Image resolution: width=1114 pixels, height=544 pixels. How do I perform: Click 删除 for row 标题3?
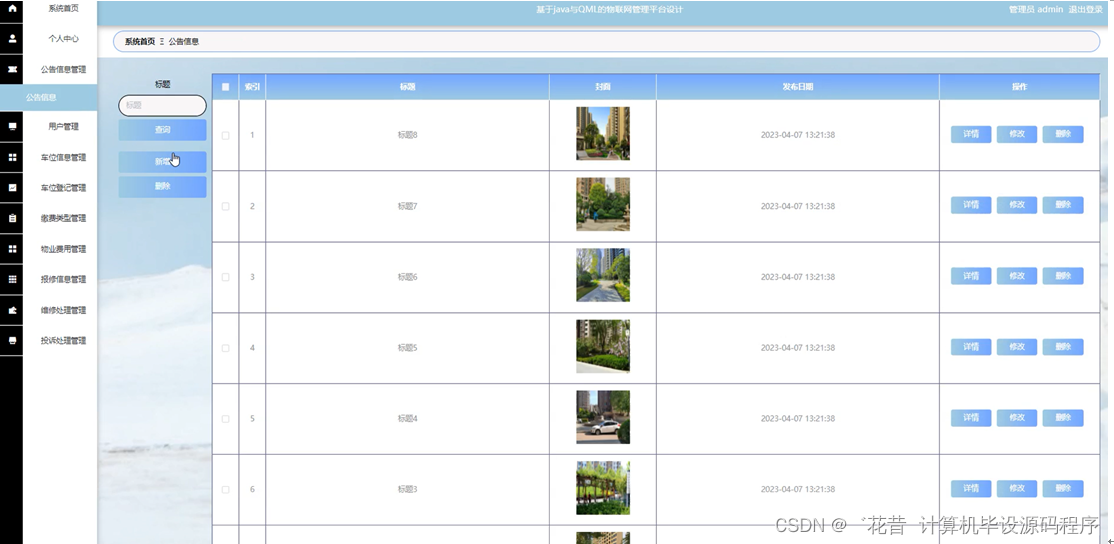point(1063,489)
